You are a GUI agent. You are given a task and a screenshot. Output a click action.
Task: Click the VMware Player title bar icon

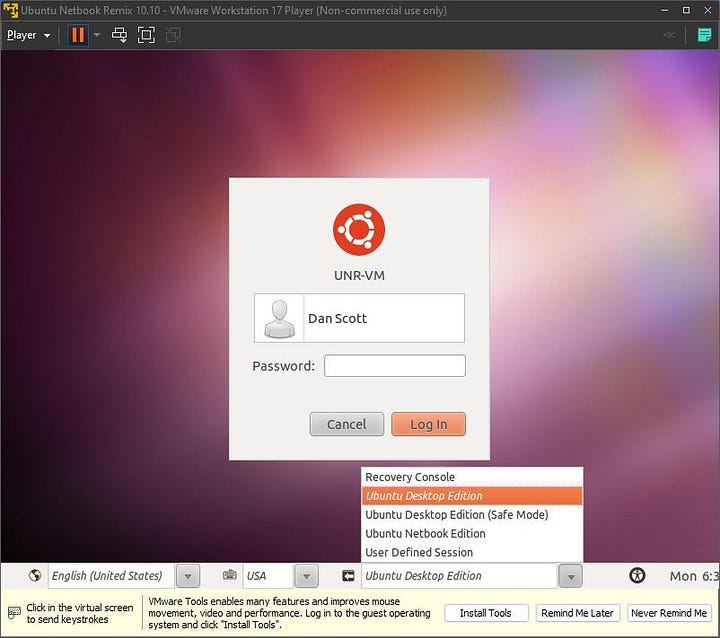10,10
